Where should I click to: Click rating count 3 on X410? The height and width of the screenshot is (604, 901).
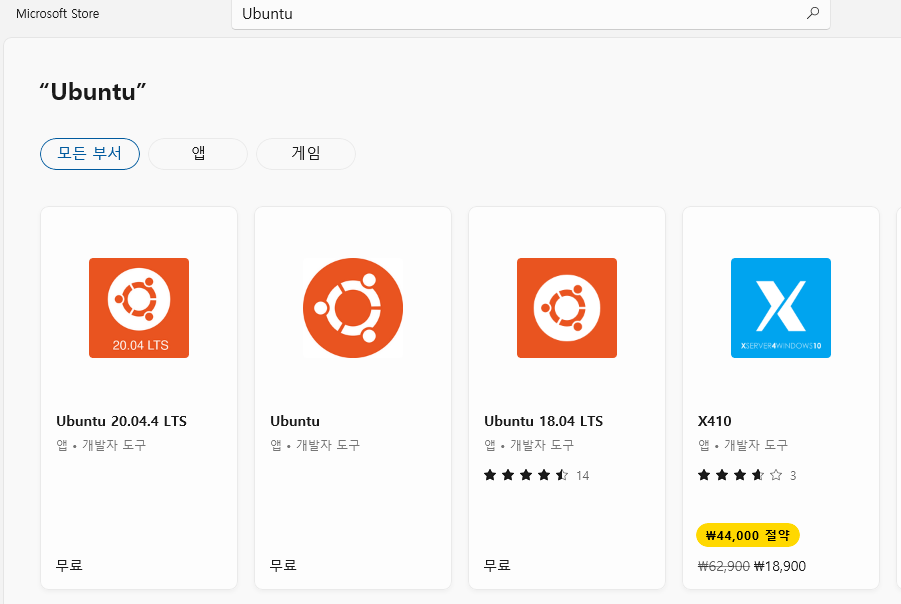point(793,475)
